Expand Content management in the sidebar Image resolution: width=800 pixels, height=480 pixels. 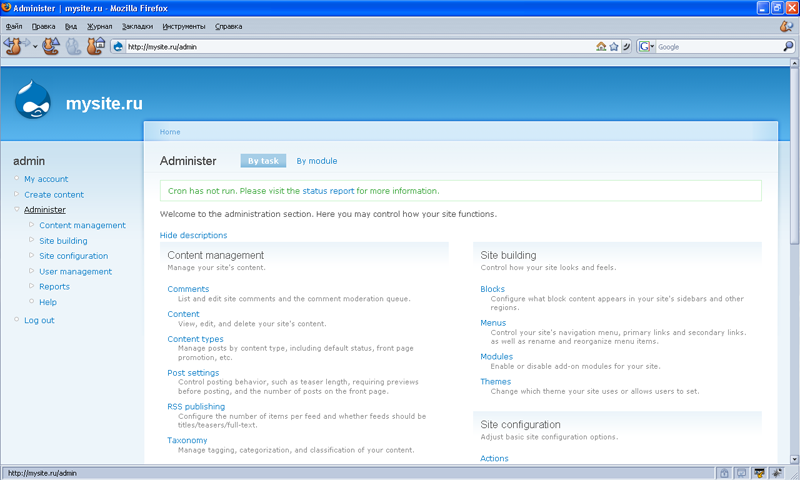tap(82, 225)
